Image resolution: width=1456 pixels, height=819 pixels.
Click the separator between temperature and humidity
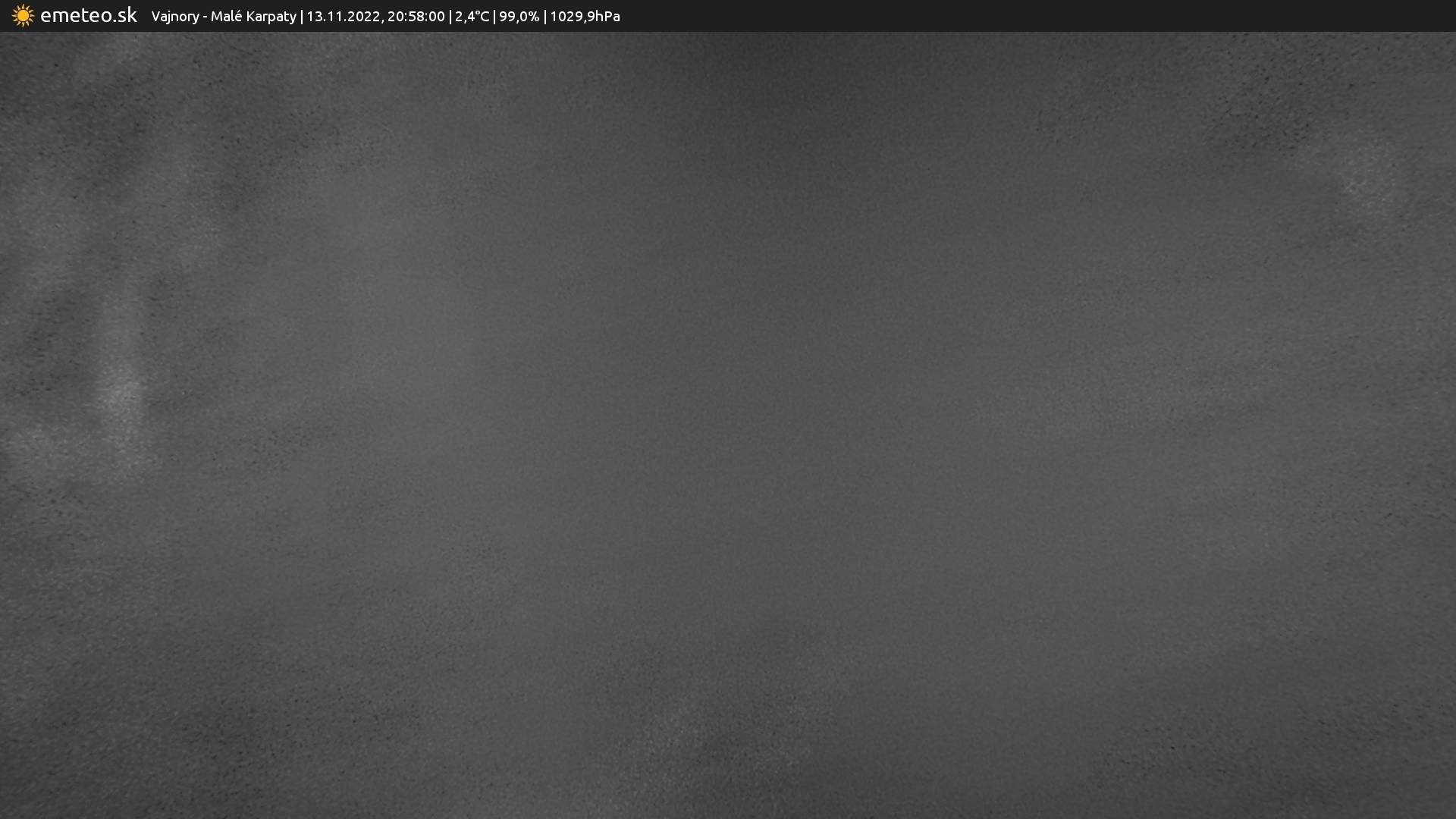pos(494,17)
